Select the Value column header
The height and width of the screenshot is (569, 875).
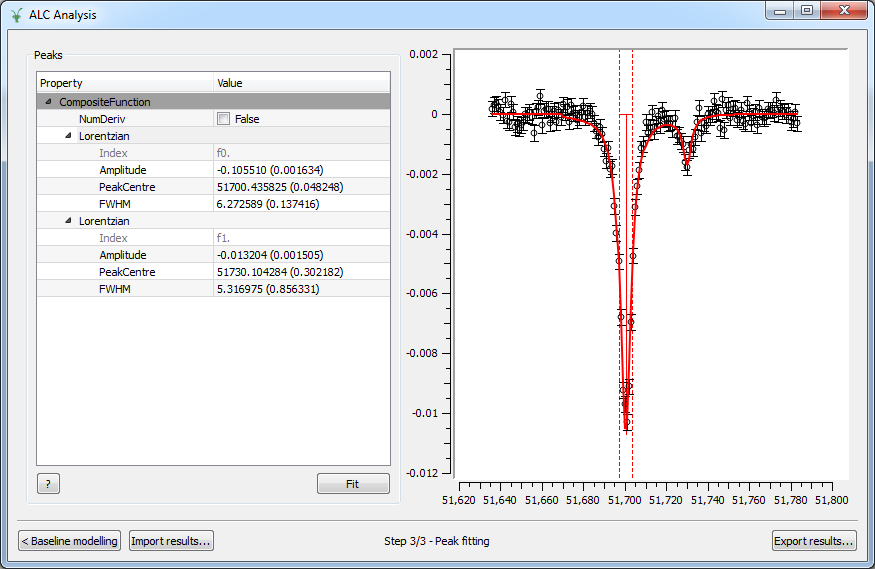pyautogui.click(x=301, y=83)
